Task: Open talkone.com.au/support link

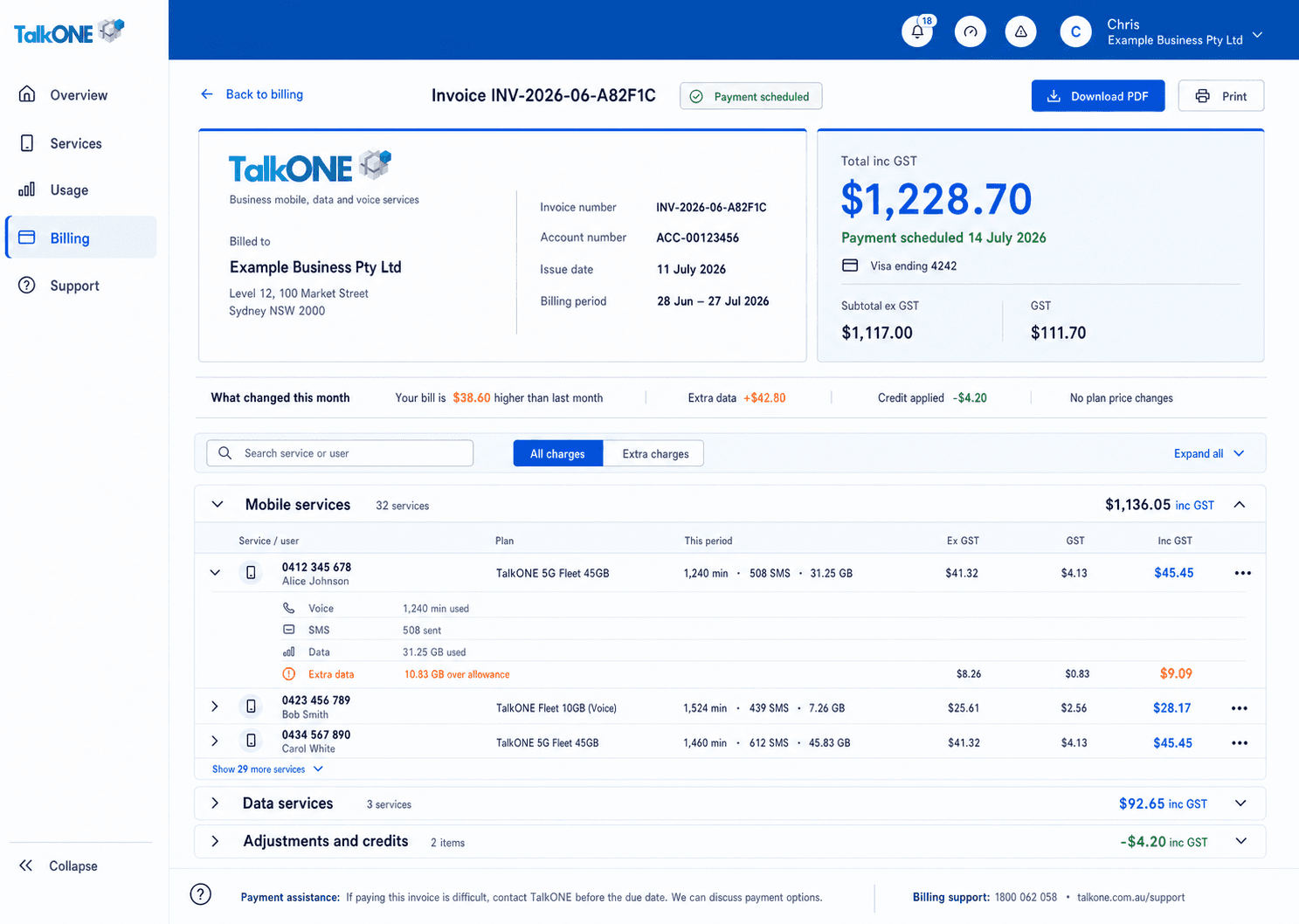Action: coord(1131,897)
